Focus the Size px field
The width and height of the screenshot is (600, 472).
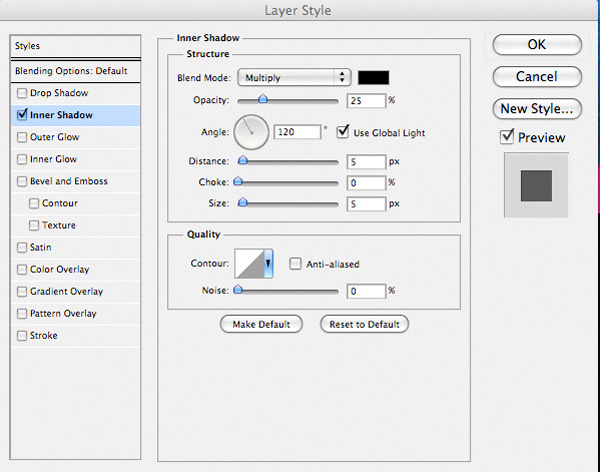click(x=366, y=204)
